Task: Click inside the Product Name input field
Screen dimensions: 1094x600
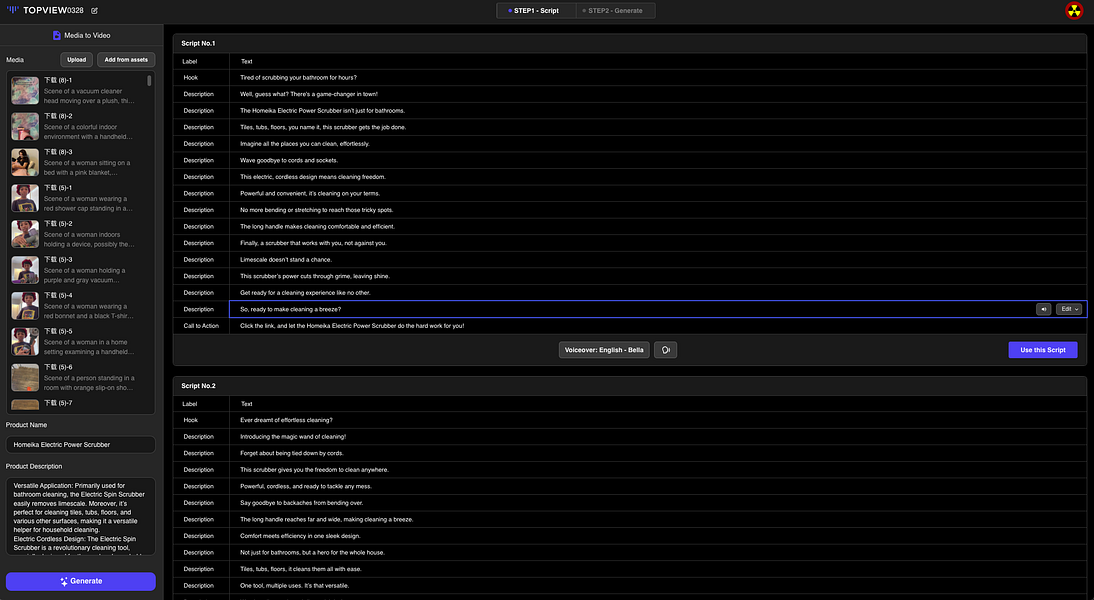Action: coord(80,443)
